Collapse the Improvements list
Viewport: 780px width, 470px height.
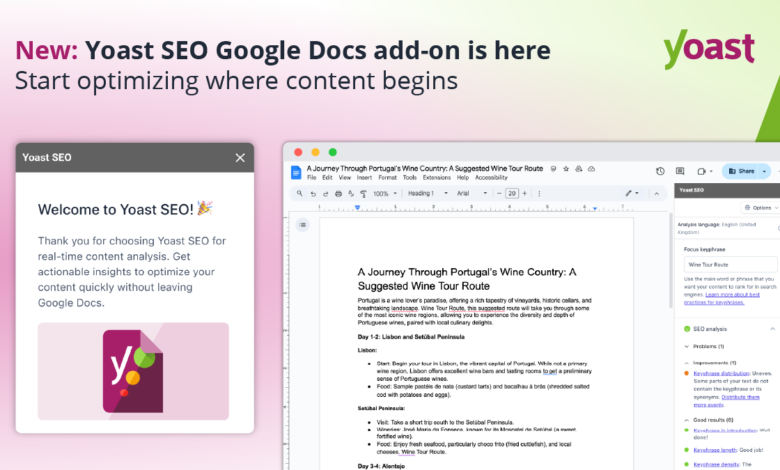tap(687, 363)
